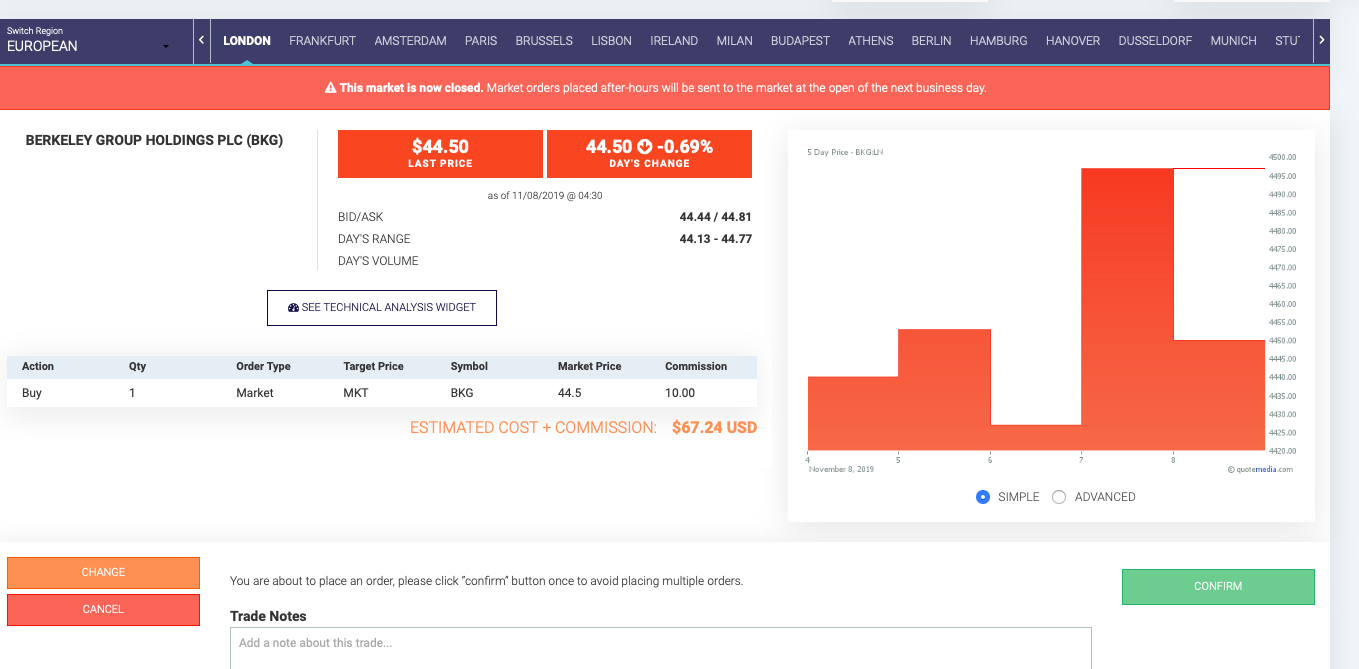Select the MILAN market tab
This screenshot has height=669, width=1359.
(734, 41)
